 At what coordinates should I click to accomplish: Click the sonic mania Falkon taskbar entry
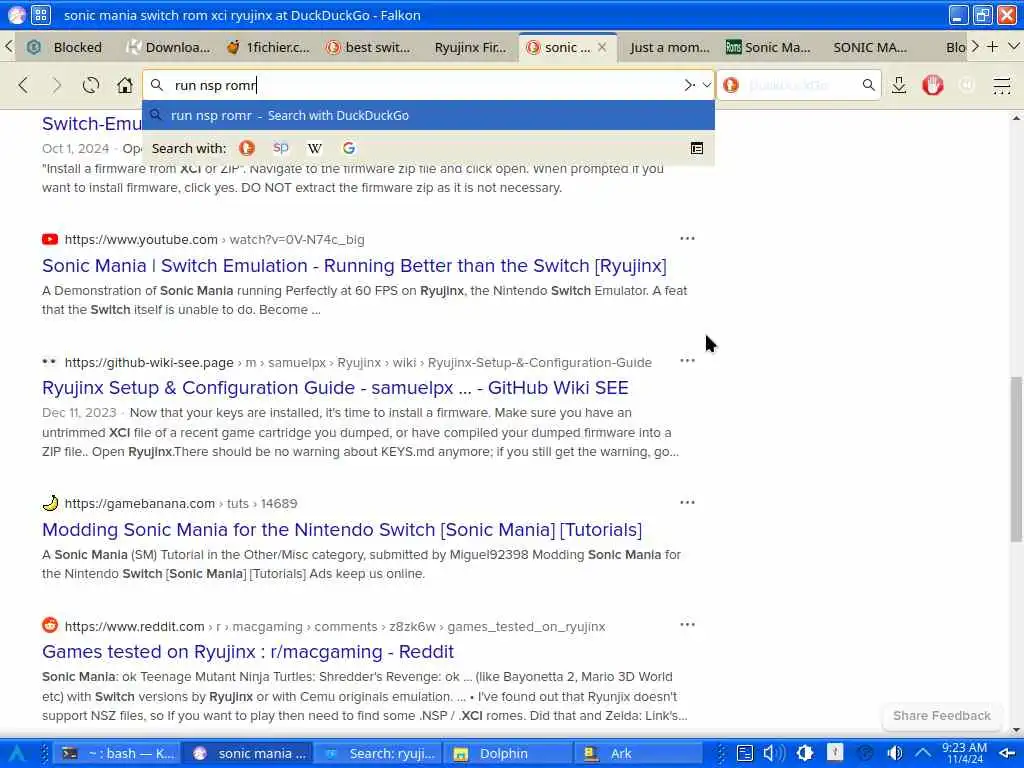coord(248,754)
